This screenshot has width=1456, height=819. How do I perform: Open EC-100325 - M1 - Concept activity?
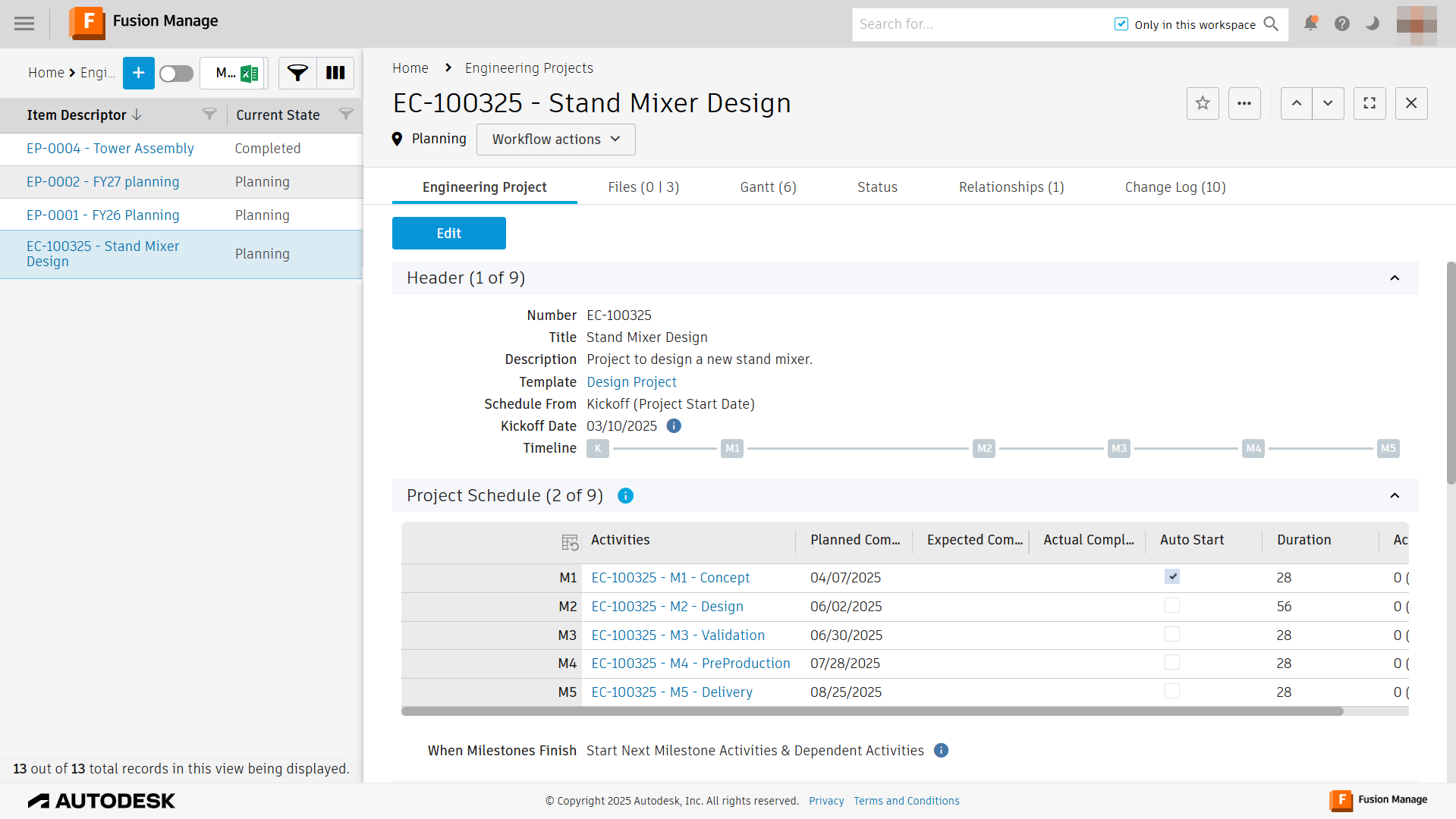670,578
